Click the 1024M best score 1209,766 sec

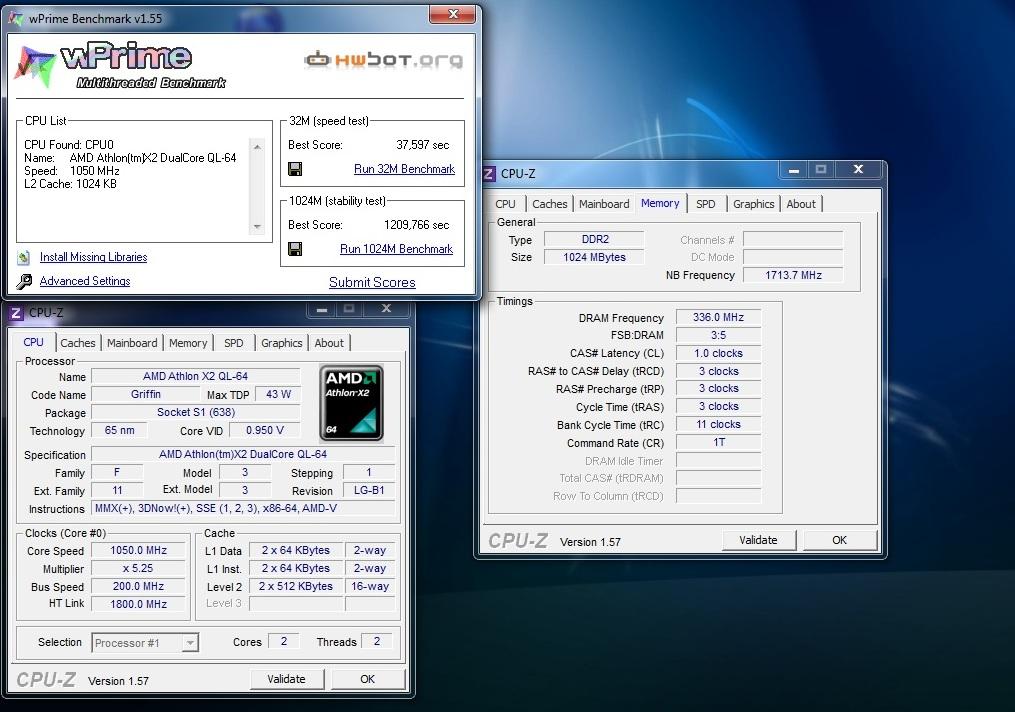pos(416,225)
